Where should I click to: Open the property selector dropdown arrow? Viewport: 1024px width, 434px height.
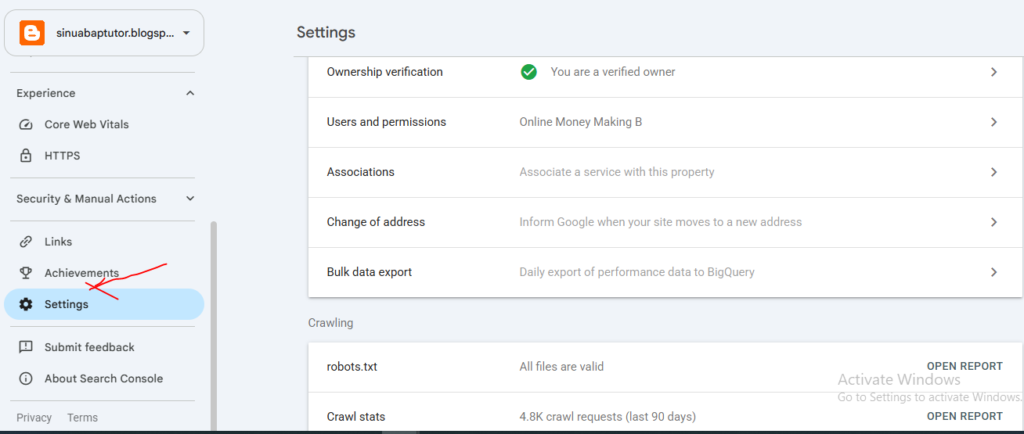[x=187, y=33]
